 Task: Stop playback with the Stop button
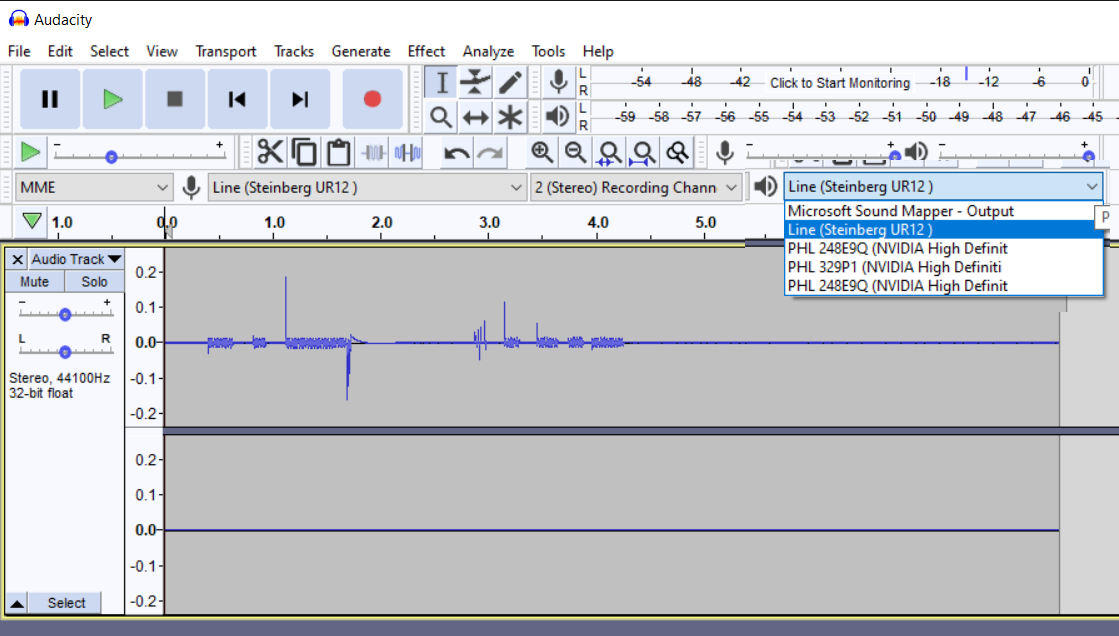[175, 99]
